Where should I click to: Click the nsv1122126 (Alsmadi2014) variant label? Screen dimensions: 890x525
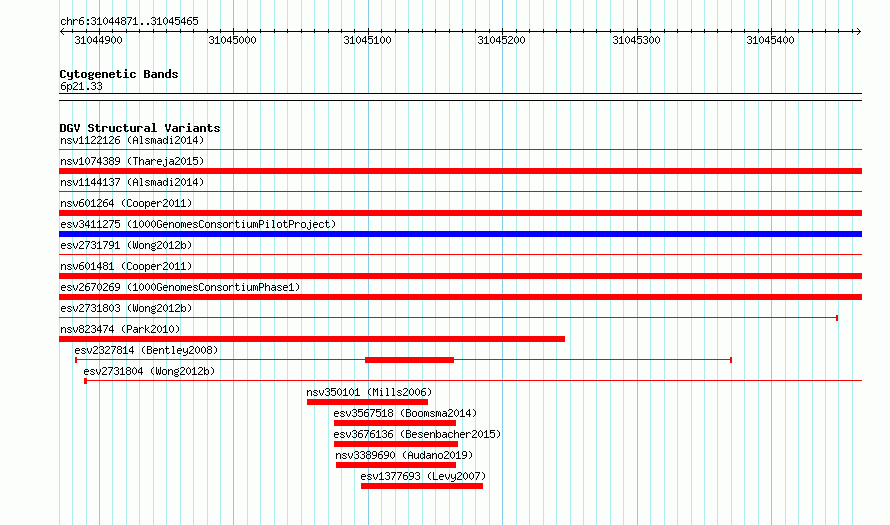click(132, 140)
